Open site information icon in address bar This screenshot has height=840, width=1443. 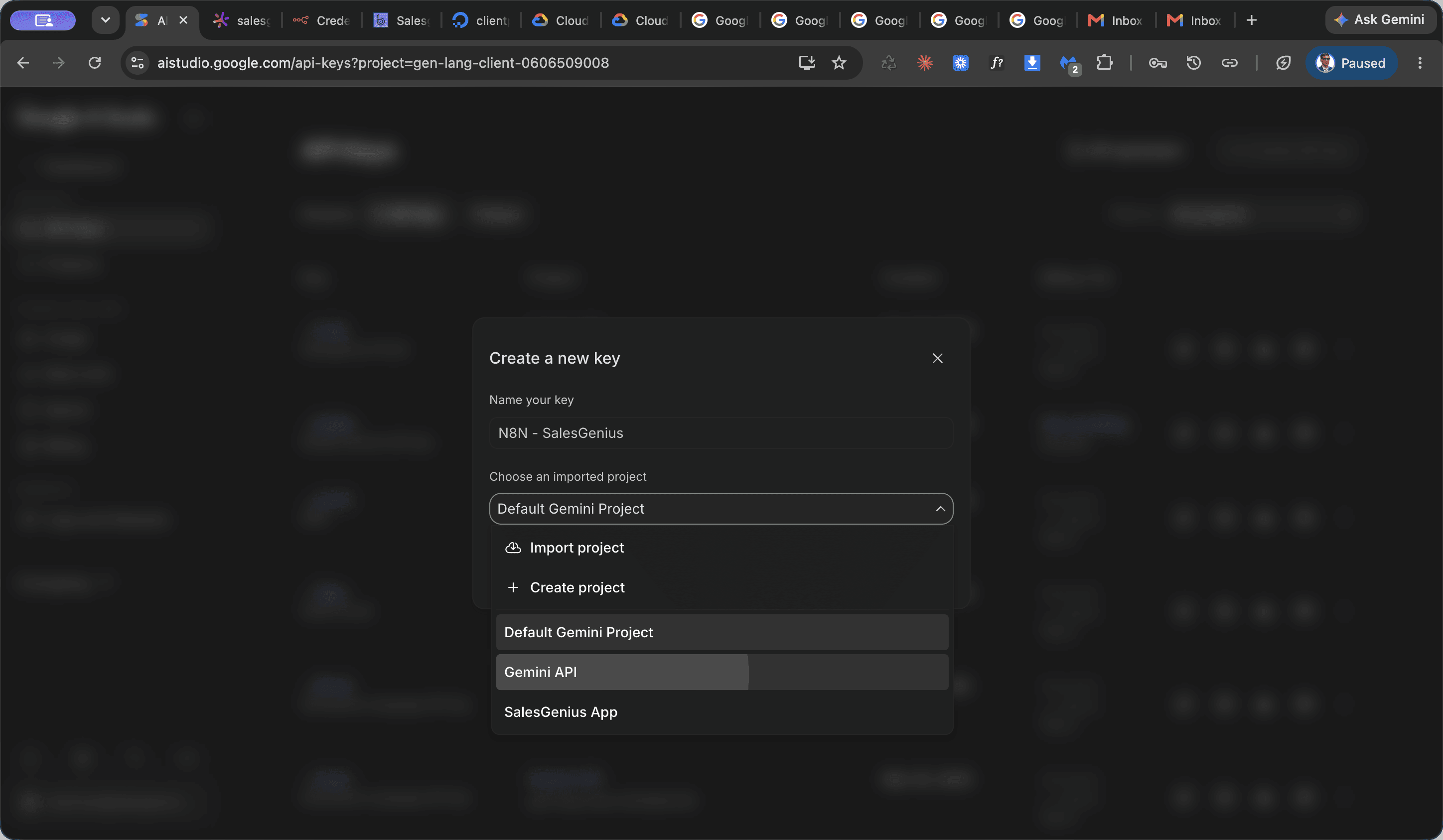click(x=138, y=63)
